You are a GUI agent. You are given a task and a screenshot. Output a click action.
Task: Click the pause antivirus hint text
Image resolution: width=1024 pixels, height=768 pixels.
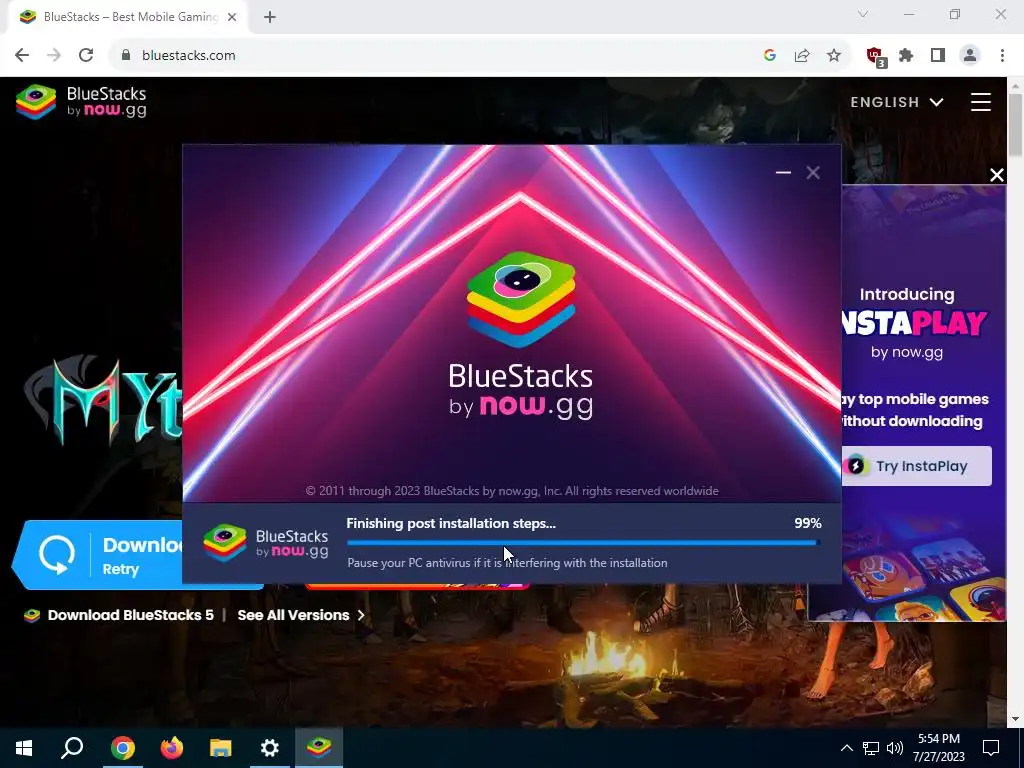[x=507, y=562]
